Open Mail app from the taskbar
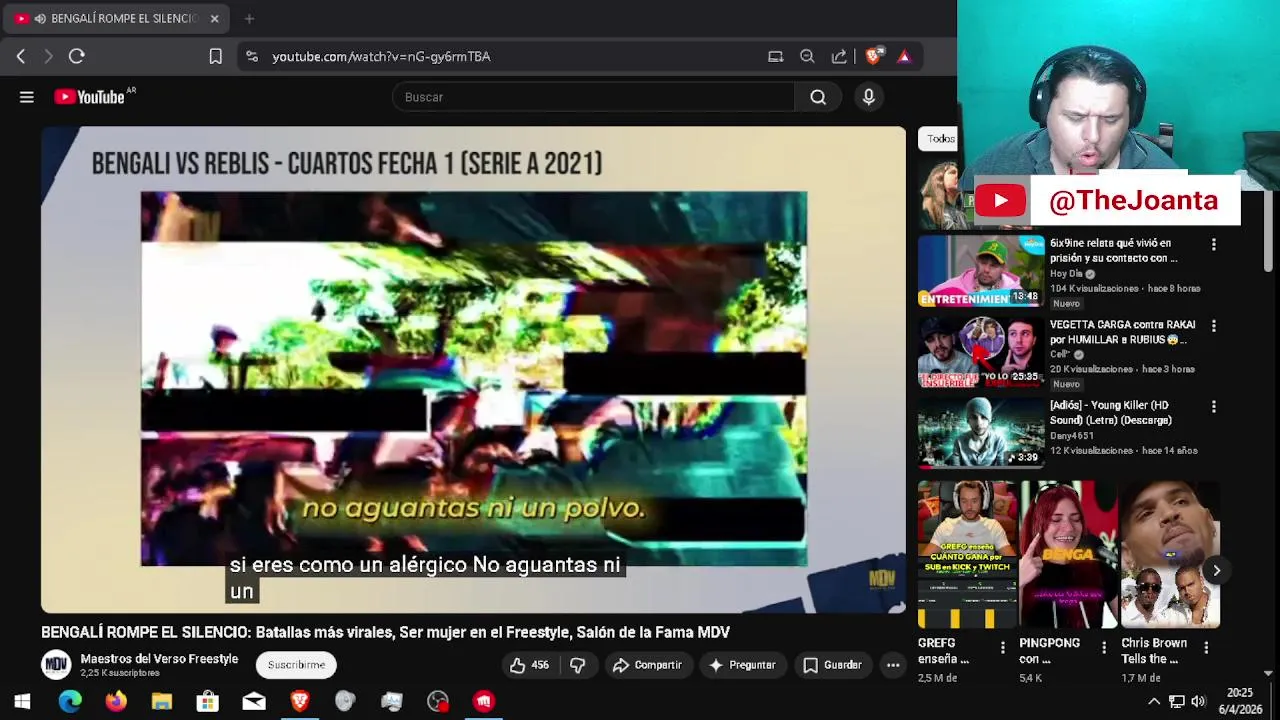 254,702
